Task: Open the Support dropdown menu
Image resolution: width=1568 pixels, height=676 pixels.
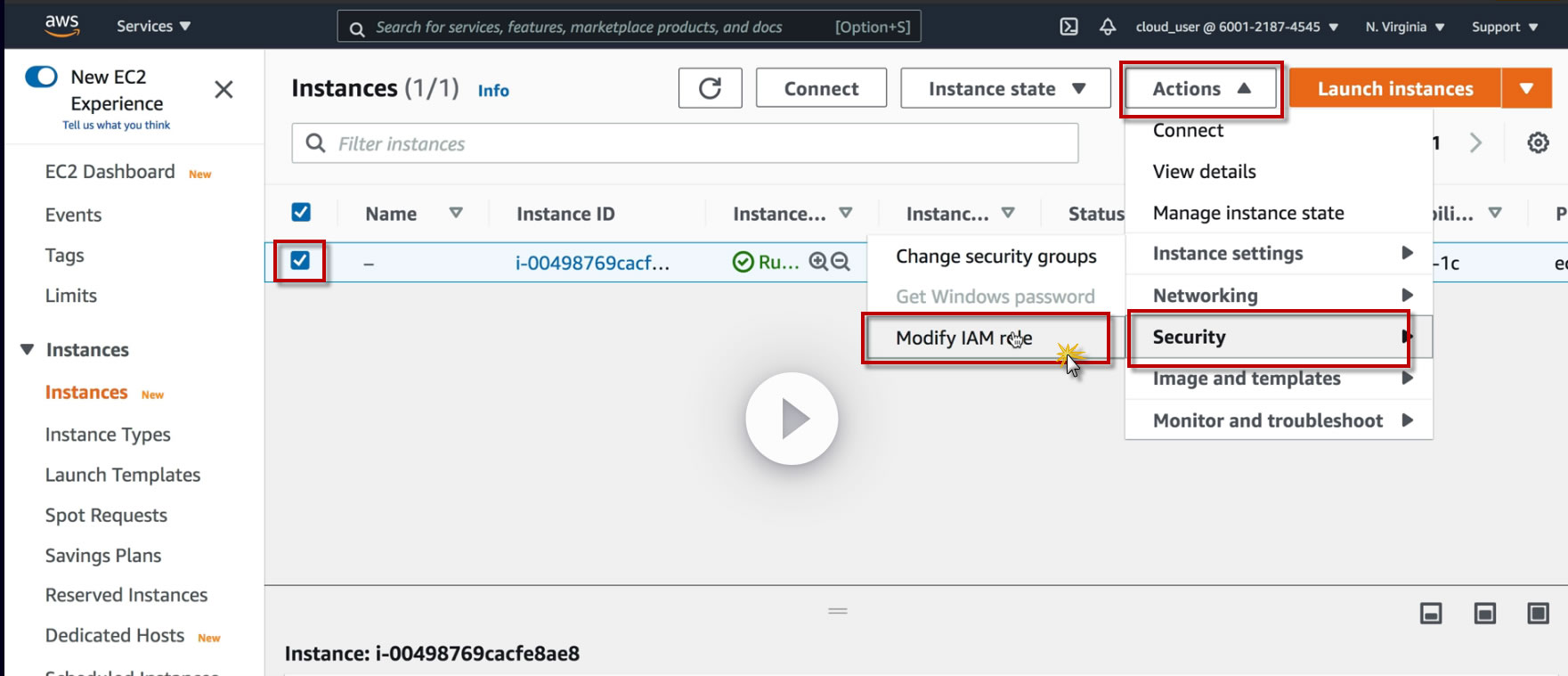Action: [1505, 27]
